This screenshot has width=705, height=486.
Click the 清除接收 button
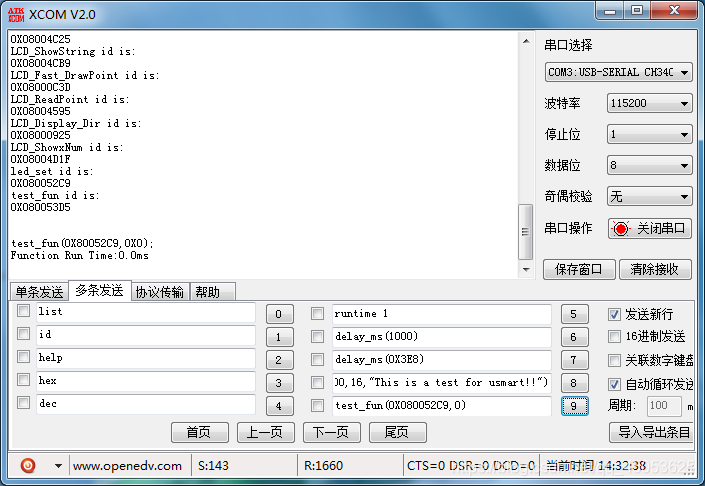[655, 269]
